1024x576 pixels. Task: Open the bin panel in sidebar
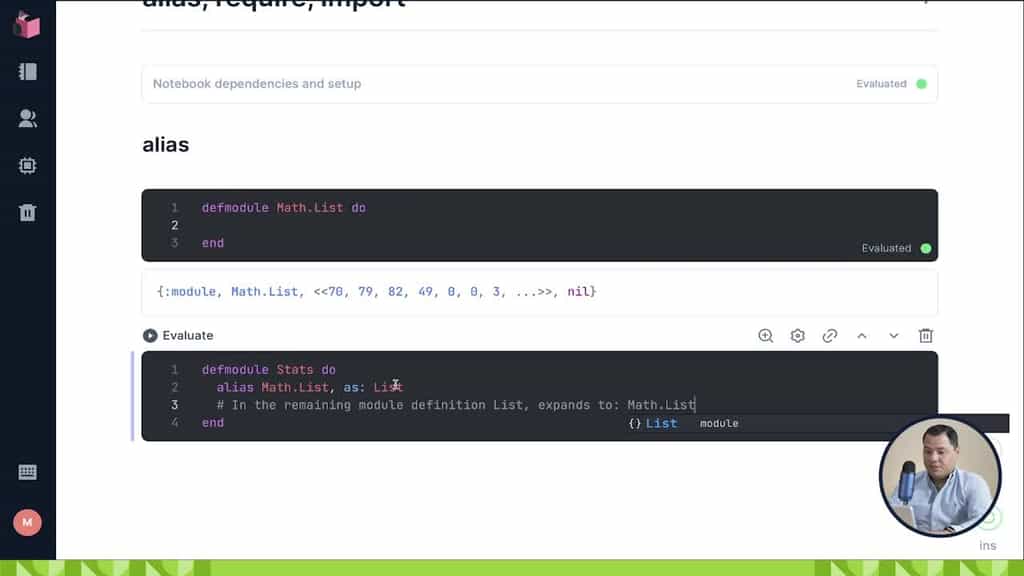click(26, 212)
